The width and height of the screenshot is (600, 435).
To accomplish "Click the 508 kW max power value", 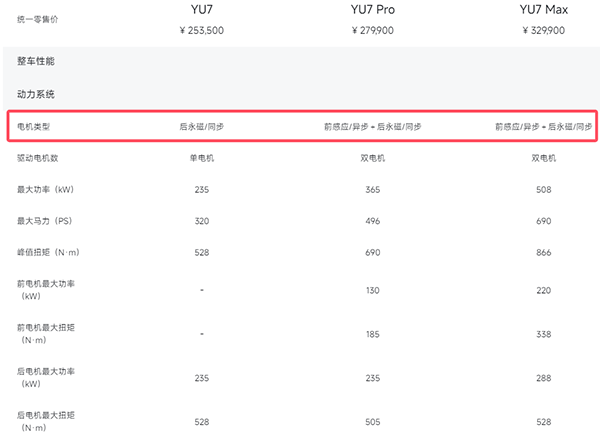I will pos(543,189).
